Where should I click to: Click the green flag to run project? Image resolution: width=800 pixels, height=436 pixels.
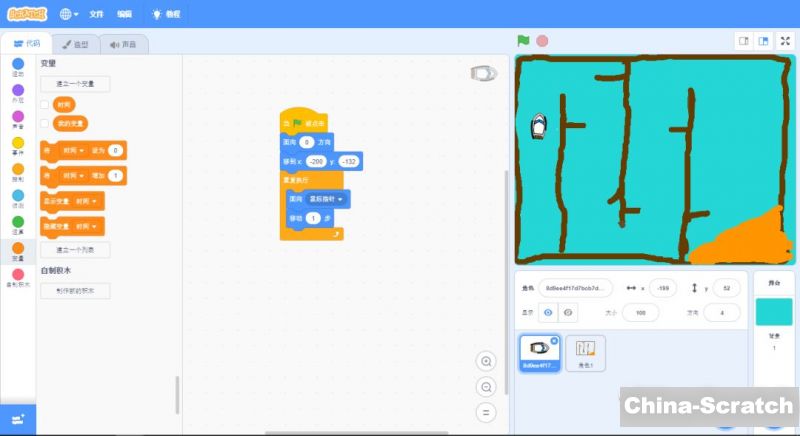point(523,41)
